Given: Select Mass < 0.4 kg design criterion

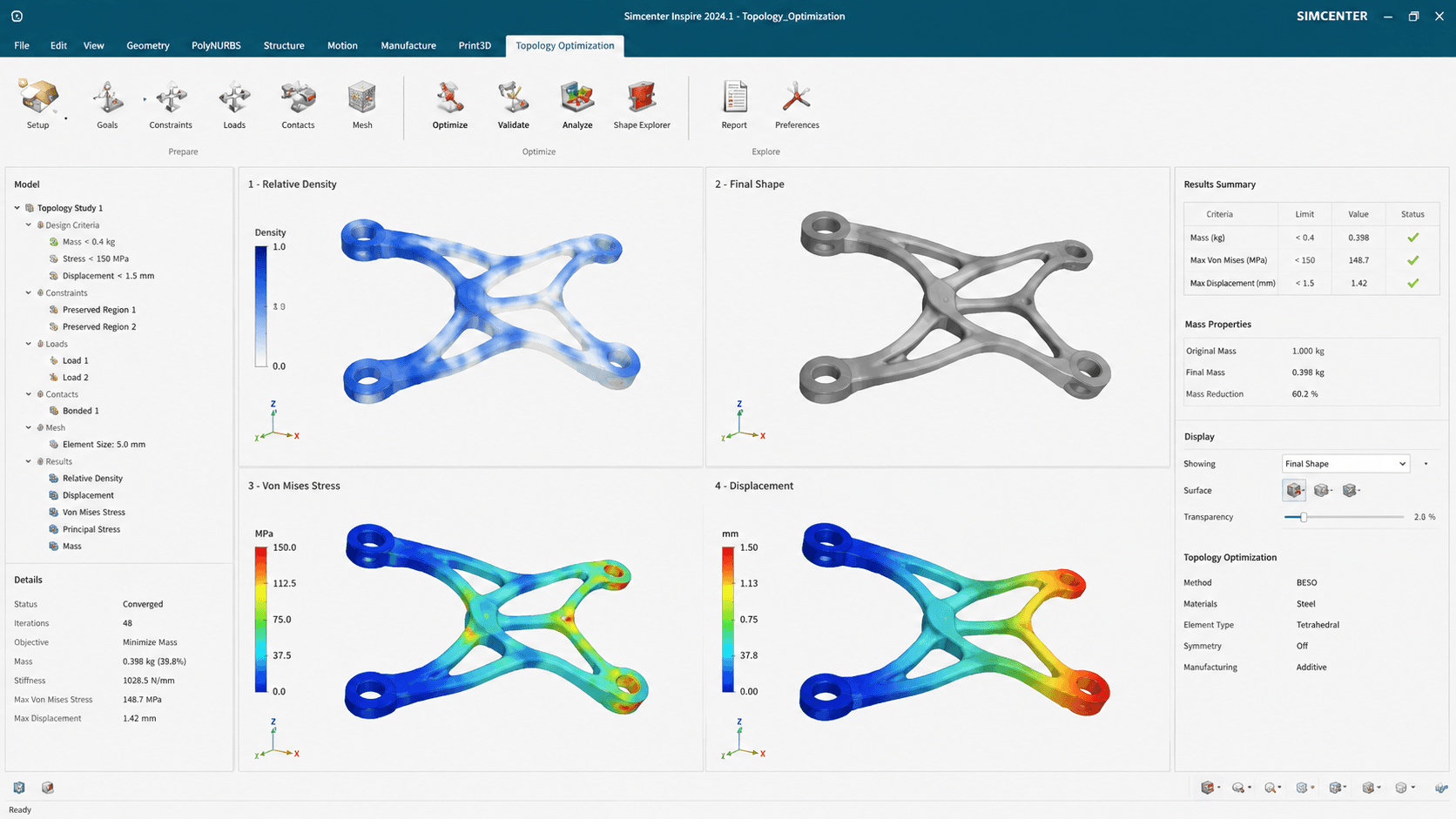Looking at the screenshot, I should tap(89, 242).
